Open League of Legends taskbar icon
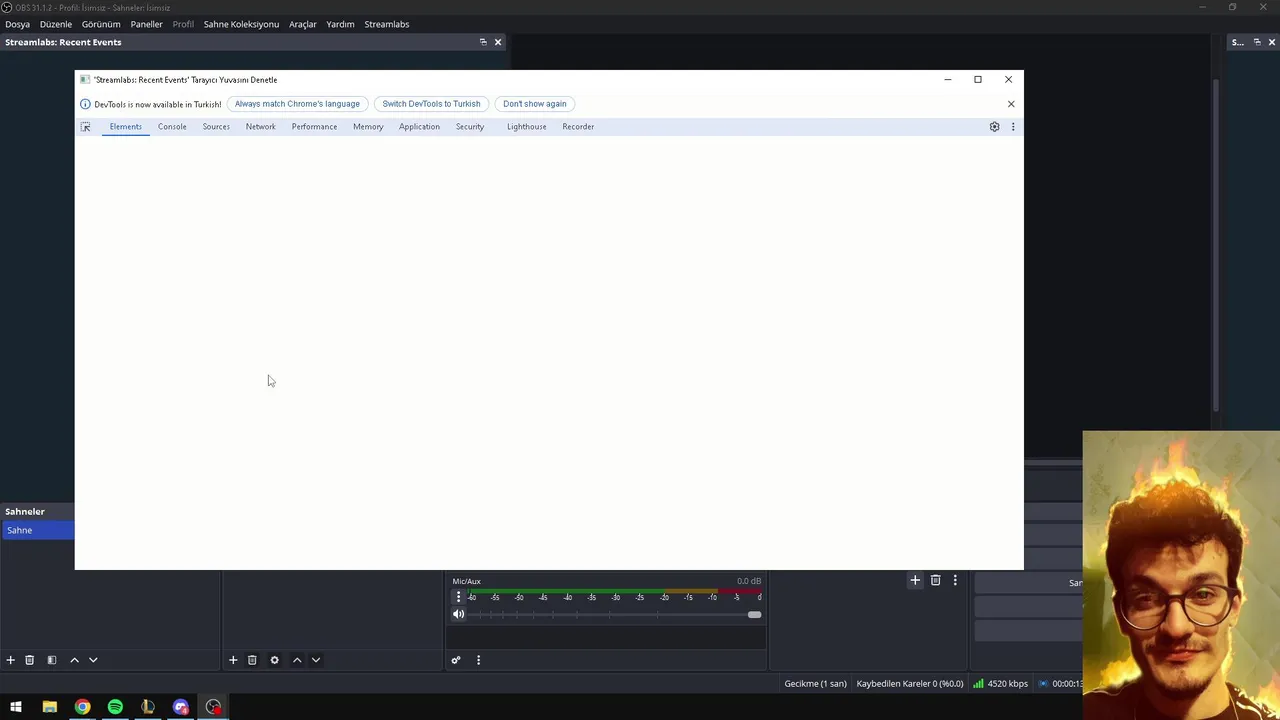This screenshot has height=720, width=1280. [x=148, y=707]
